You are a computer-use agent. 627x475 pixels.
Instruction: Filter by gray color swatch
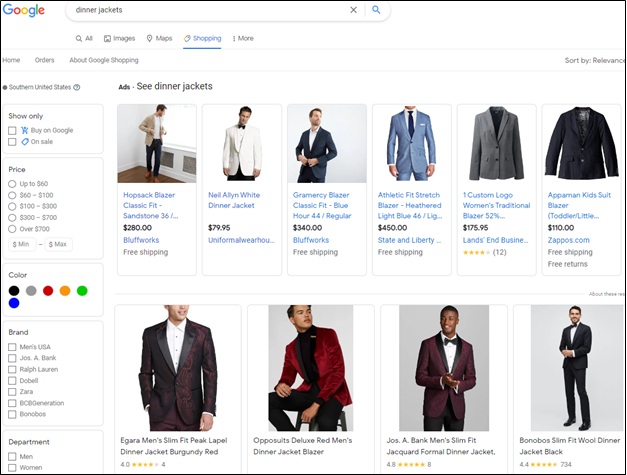pyautogui.click(x=31, y=291)
